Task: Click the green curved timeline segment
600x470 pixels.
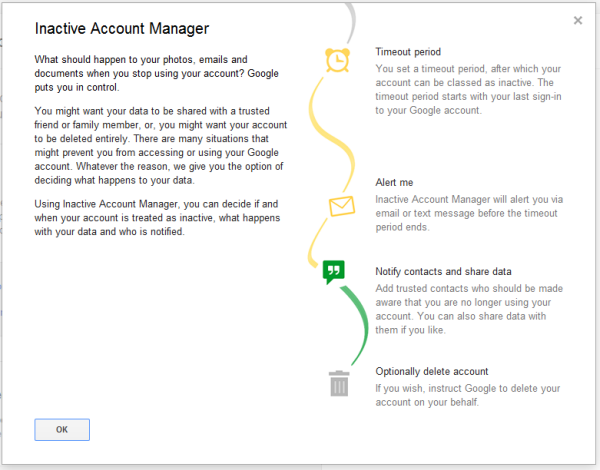Action: tap(364, 320)
